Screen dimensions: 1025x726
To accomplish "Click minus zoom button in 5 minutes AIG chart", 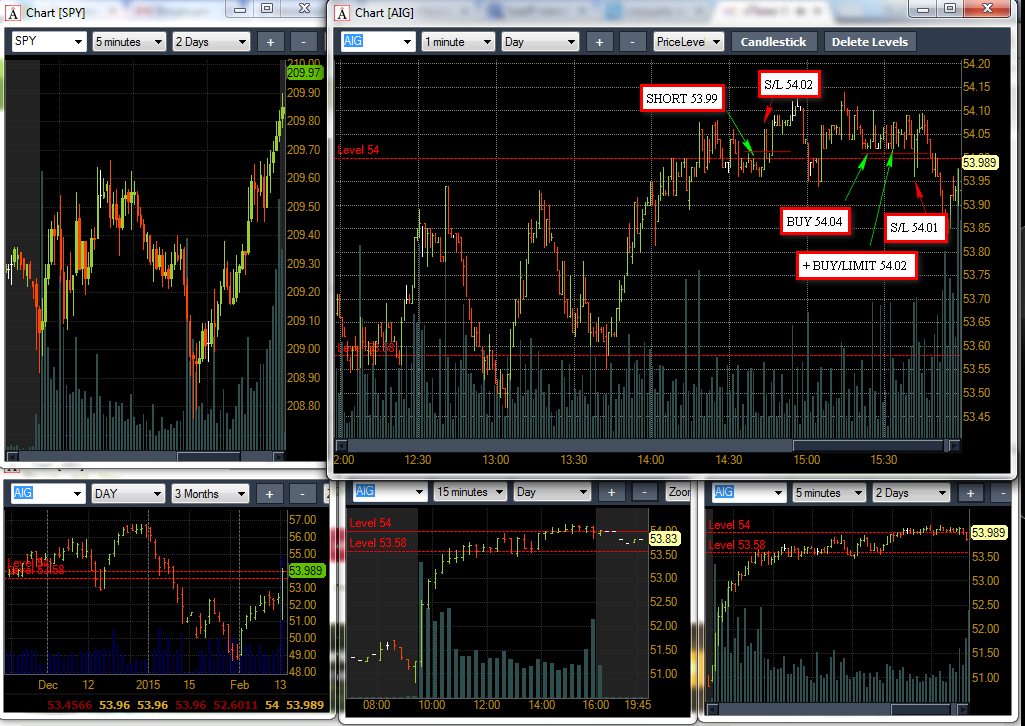I will 1003,493.
